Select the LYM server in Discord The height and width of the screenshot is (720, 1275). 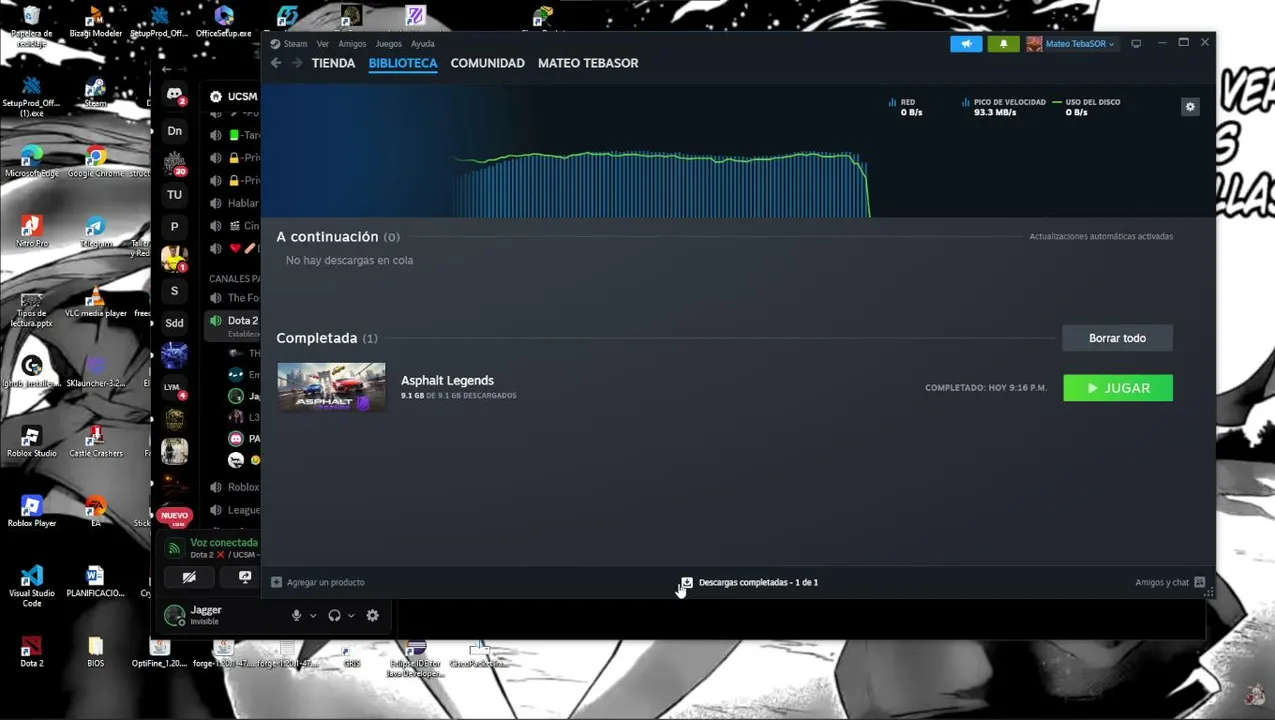[x=174, y=387]
